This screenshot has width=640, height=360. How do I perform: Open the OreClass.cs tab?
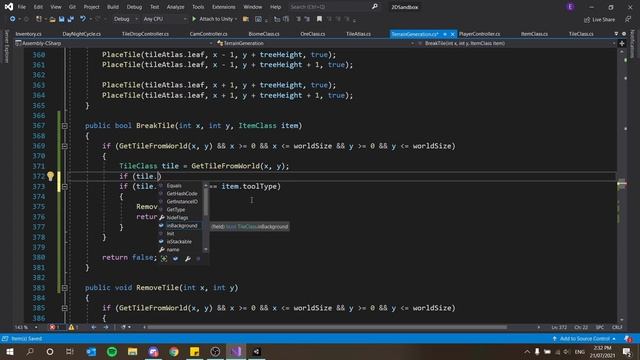point(313,34)
